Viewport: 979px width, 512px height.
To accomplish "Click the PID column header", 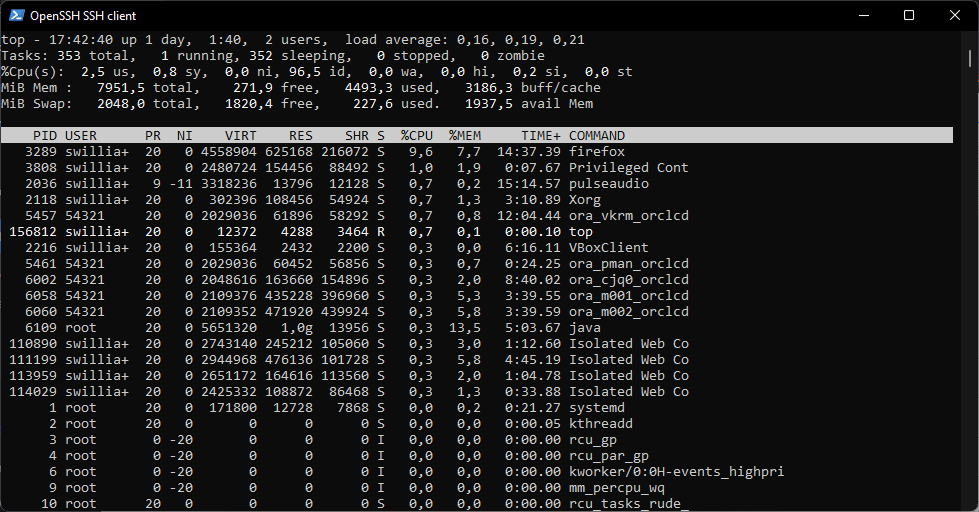I will (x=44, y=136).
